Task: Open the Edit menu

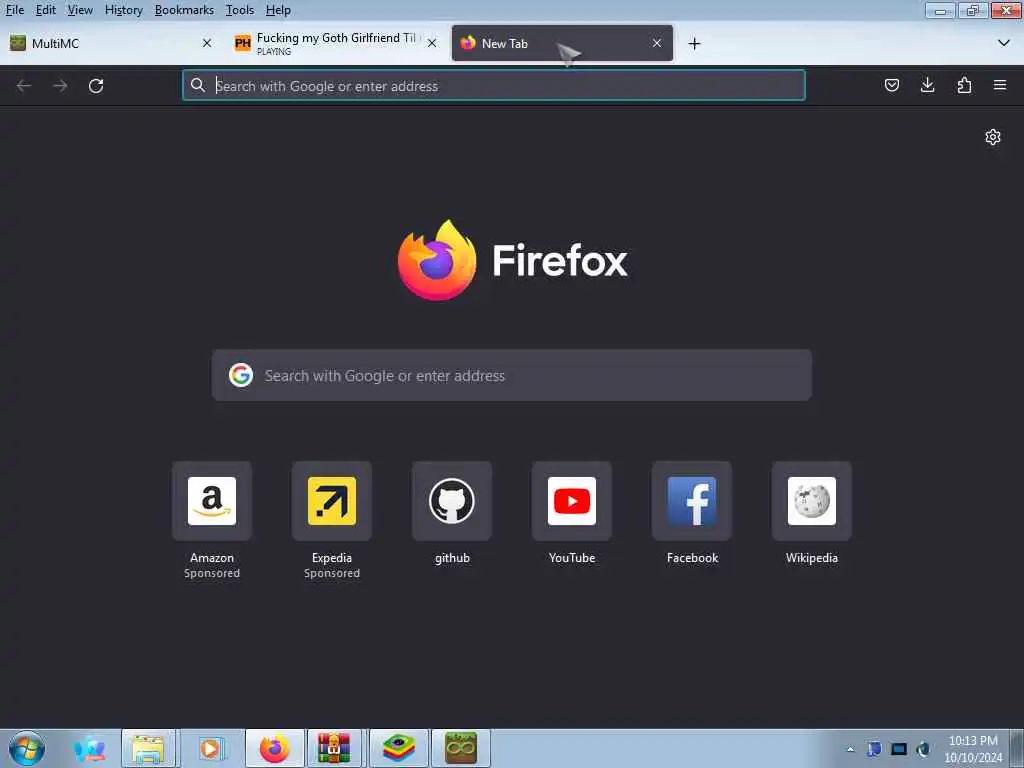Action: click(46, 10)
